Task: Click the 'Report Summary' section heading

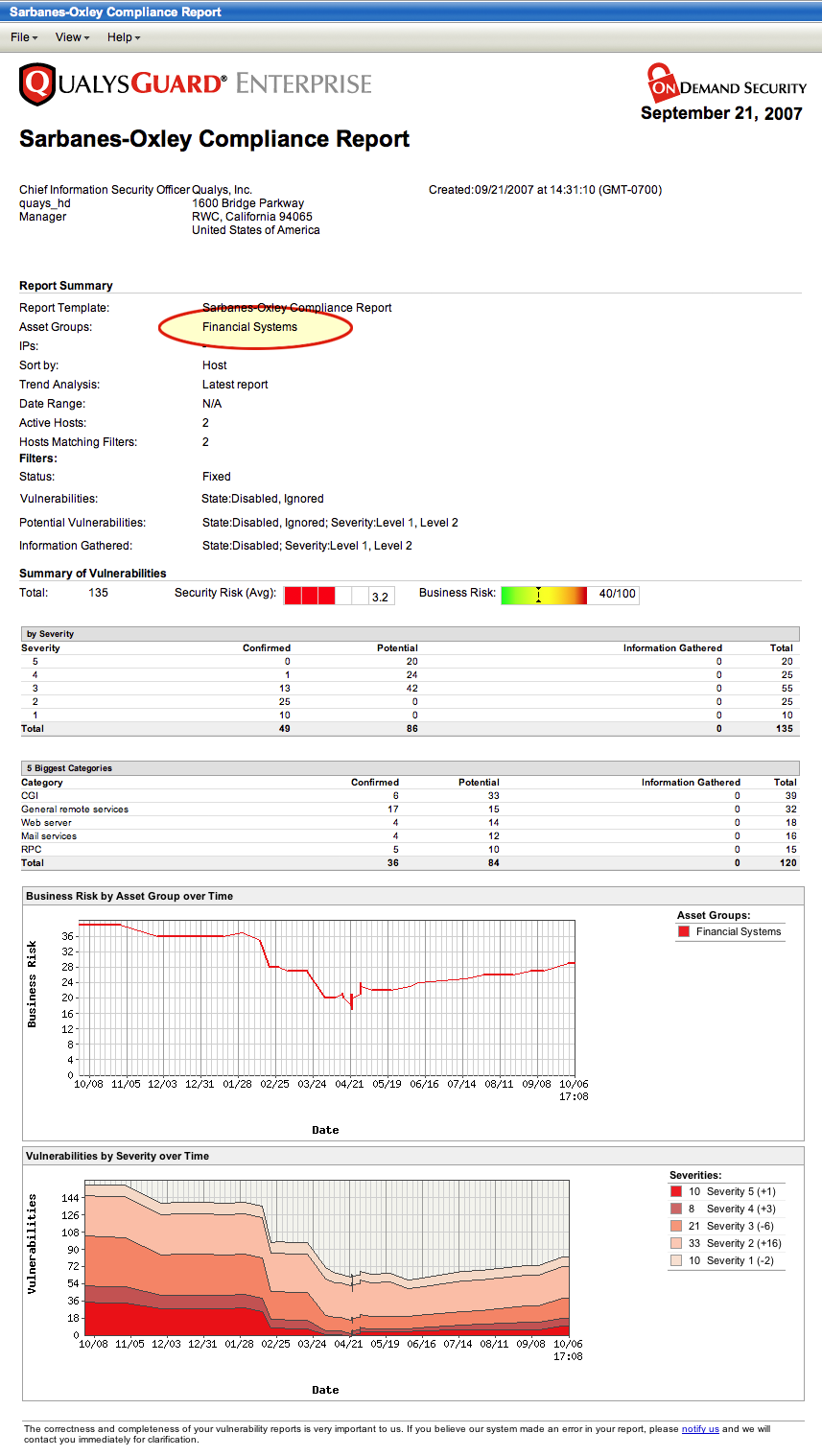Action: pos(66,286)
